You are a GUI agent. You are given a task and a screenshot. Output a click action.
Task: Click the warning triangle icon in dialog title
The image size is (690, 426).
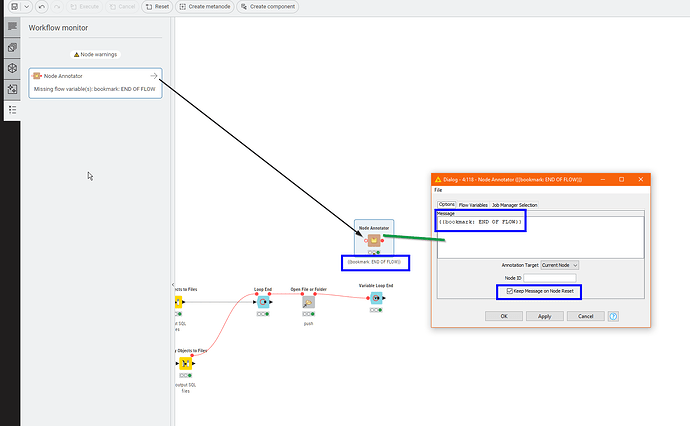coord(438,180)
